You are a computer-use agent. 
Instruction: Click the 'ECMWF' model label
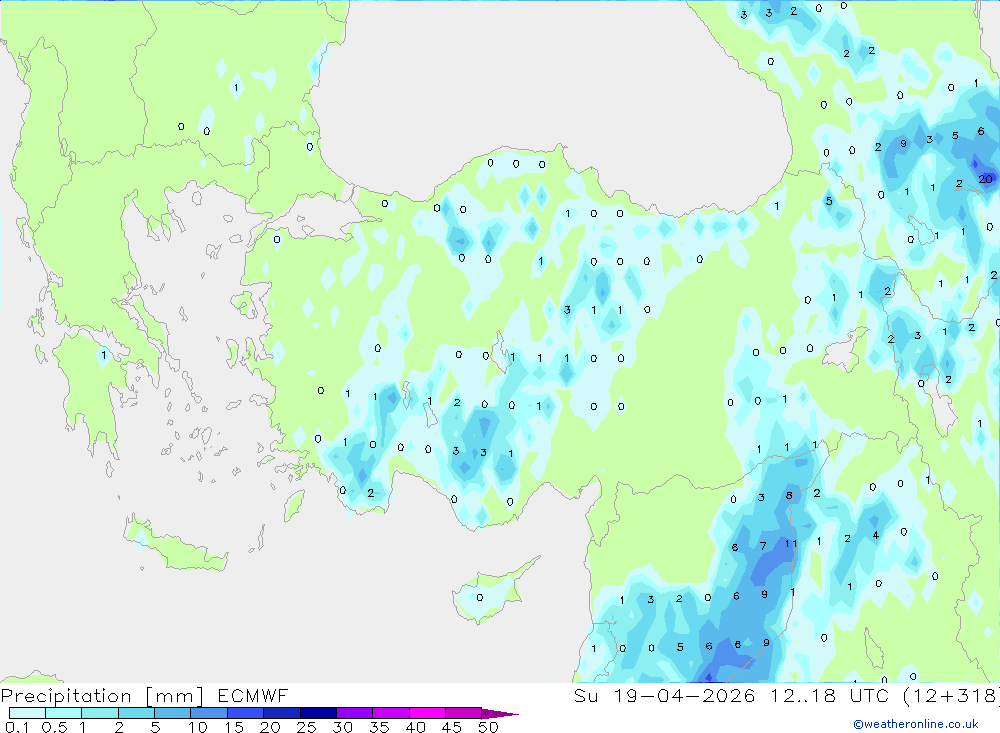[x=253, y=696]
